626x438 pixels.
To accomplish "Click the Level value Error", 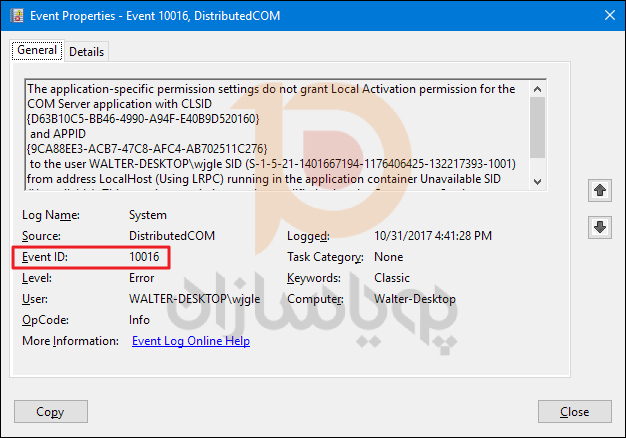I will tap(141, 278).
